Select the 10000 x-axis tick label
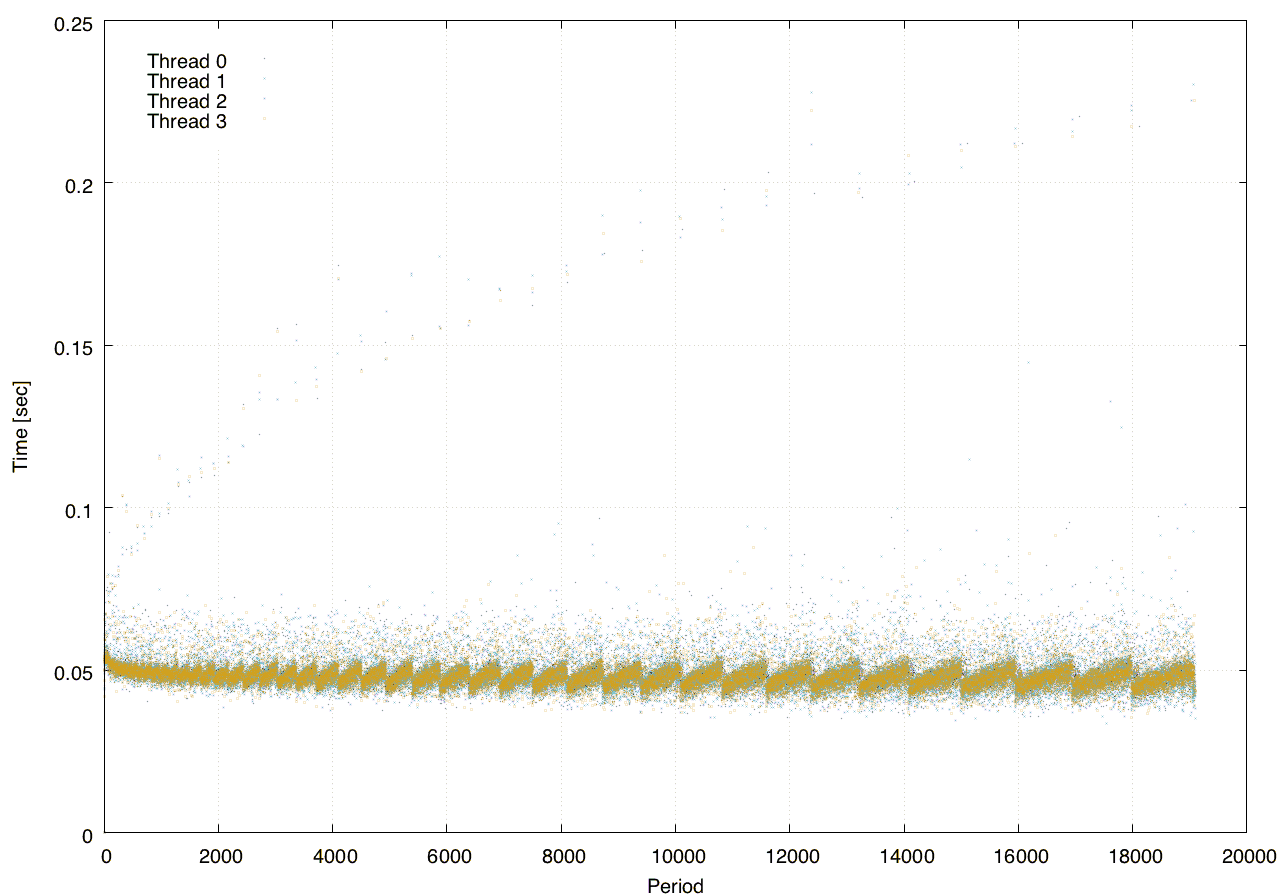 (x=675, y=857)
